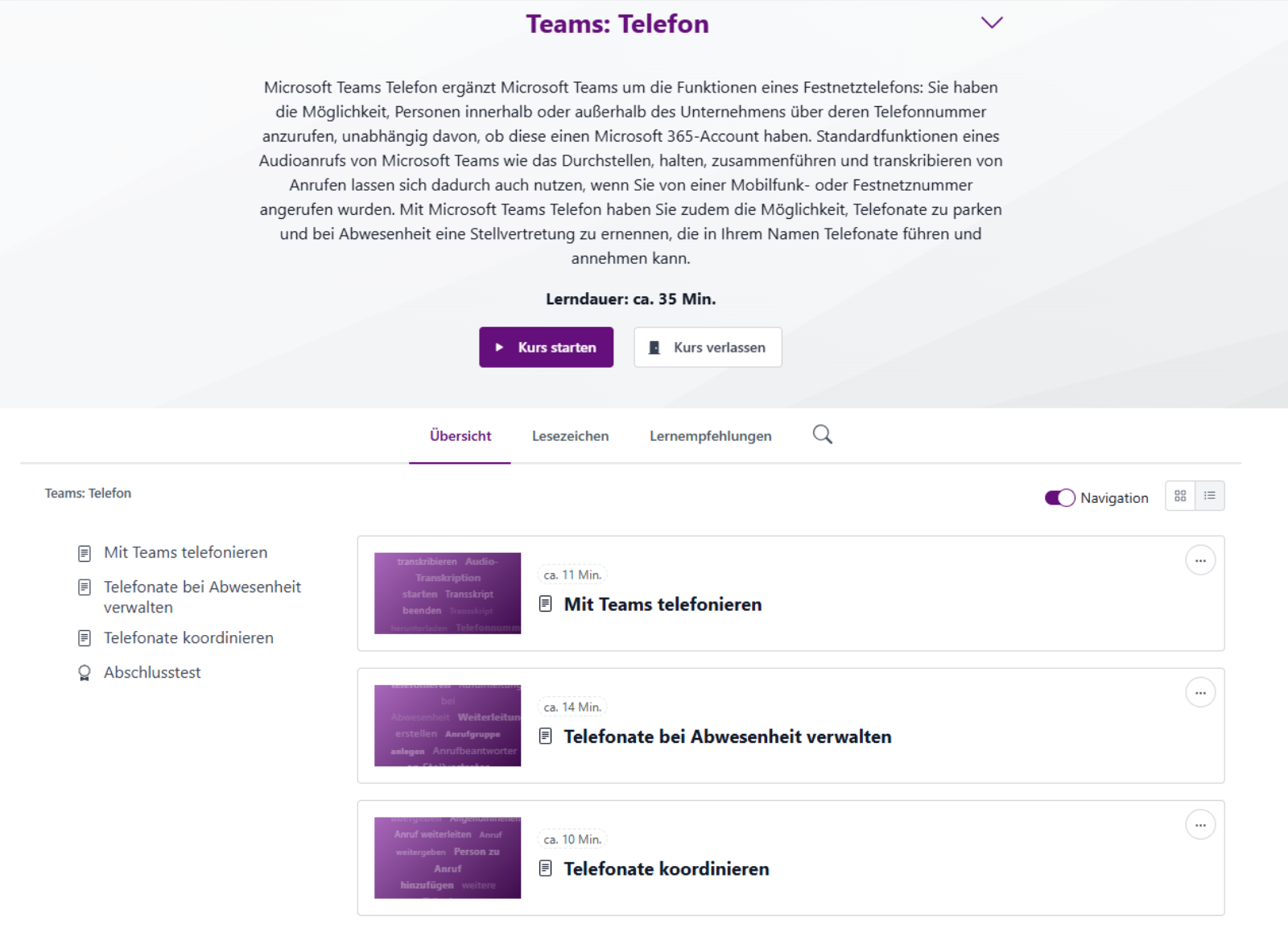Image resolution: width=1288 pixels, height=932 pixels.
Task: Click document icon in Mit Teams telefonieren card title
Action: [546, 604]
